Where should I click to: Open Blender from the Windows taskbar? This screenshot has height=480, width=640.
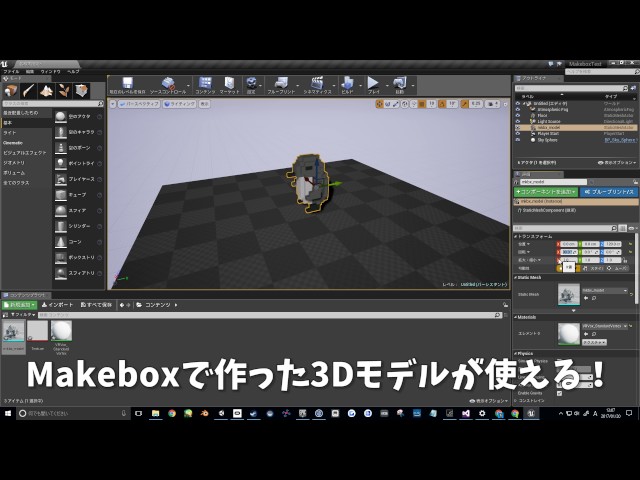[x=204, y=413]
